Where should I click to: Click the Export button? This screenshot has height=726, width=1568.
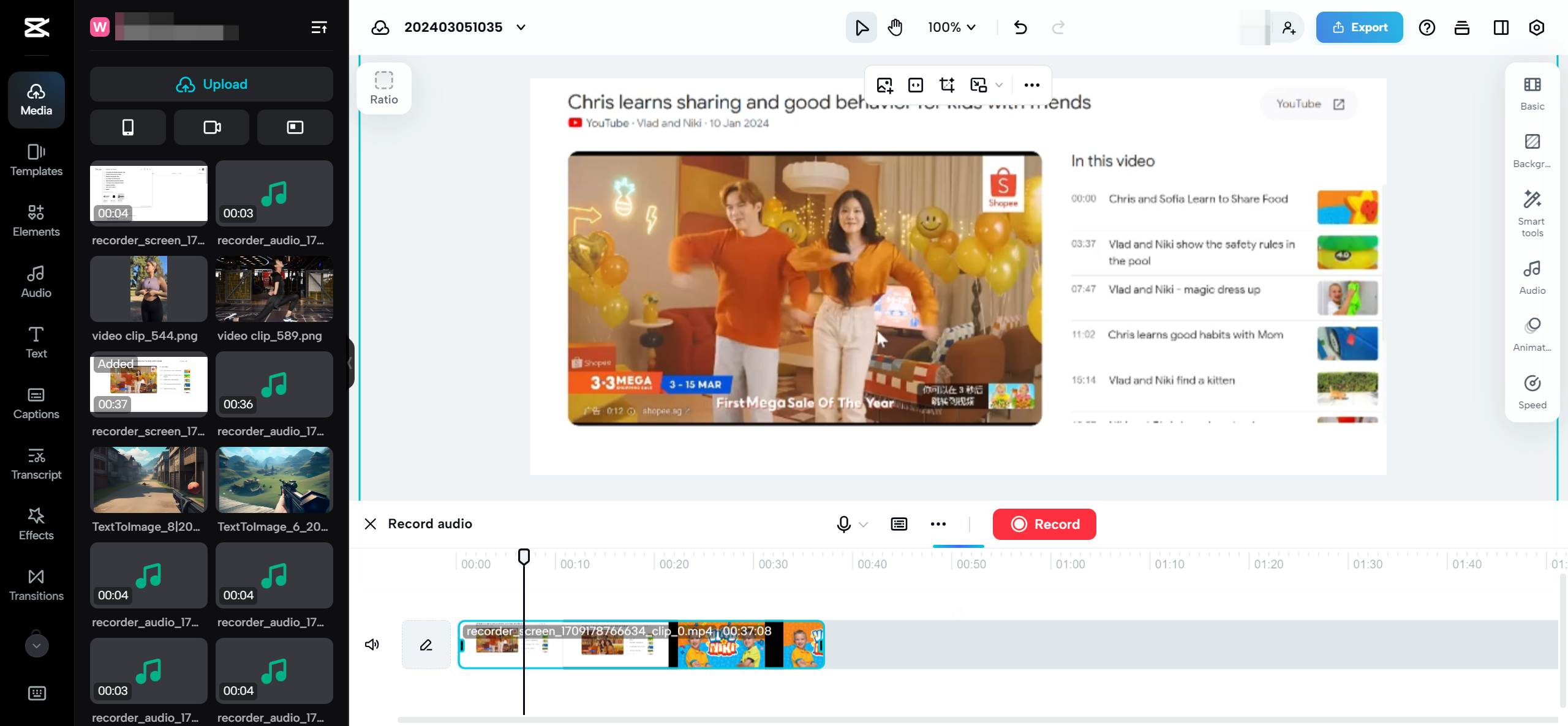click(1359, 27)
